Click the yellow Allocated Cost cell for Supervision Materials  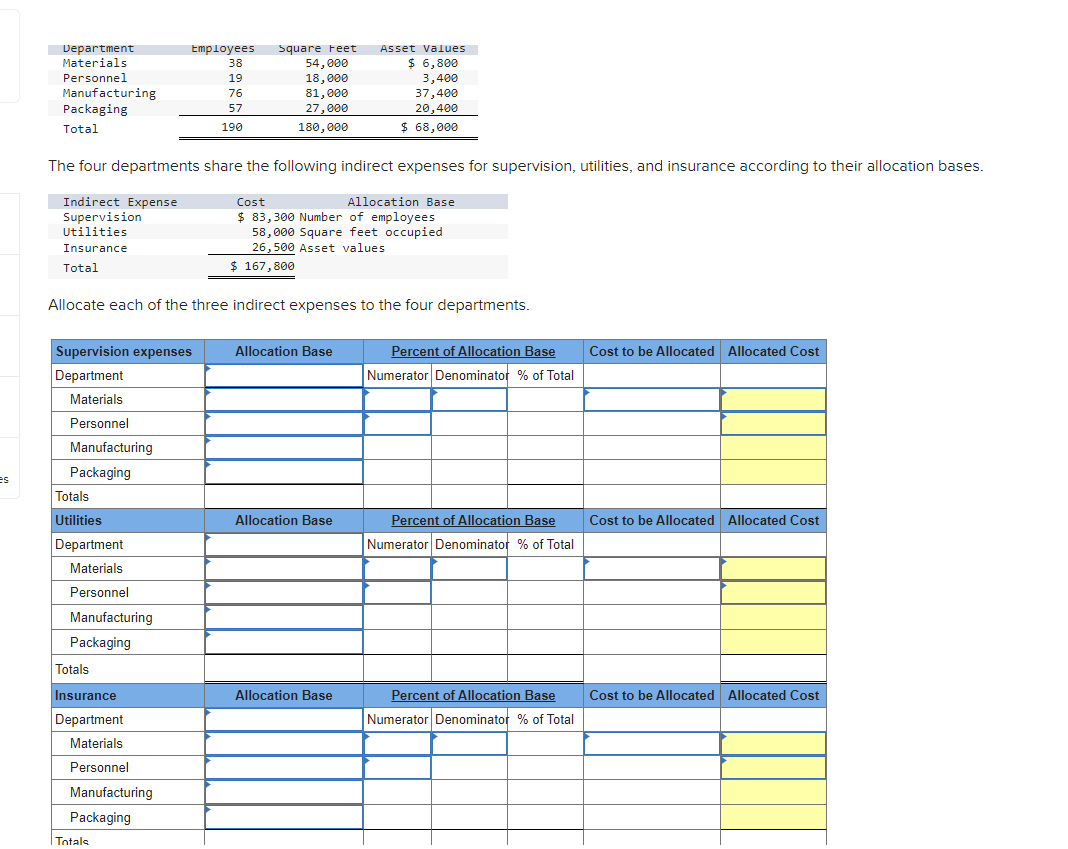coord(773,398)
